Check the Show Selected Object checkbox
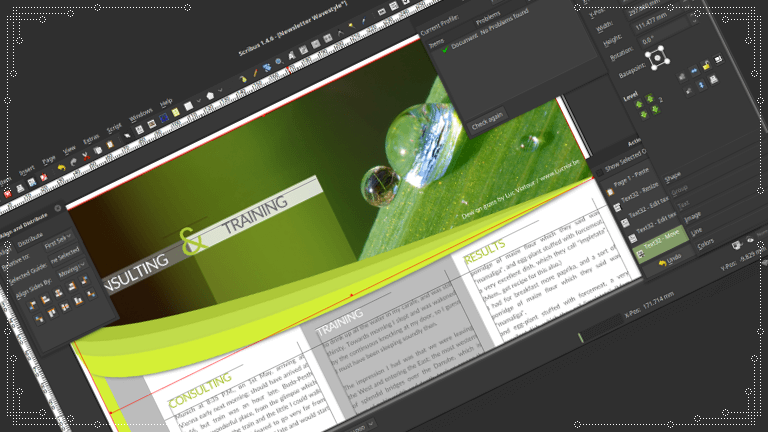 (600, 172)
